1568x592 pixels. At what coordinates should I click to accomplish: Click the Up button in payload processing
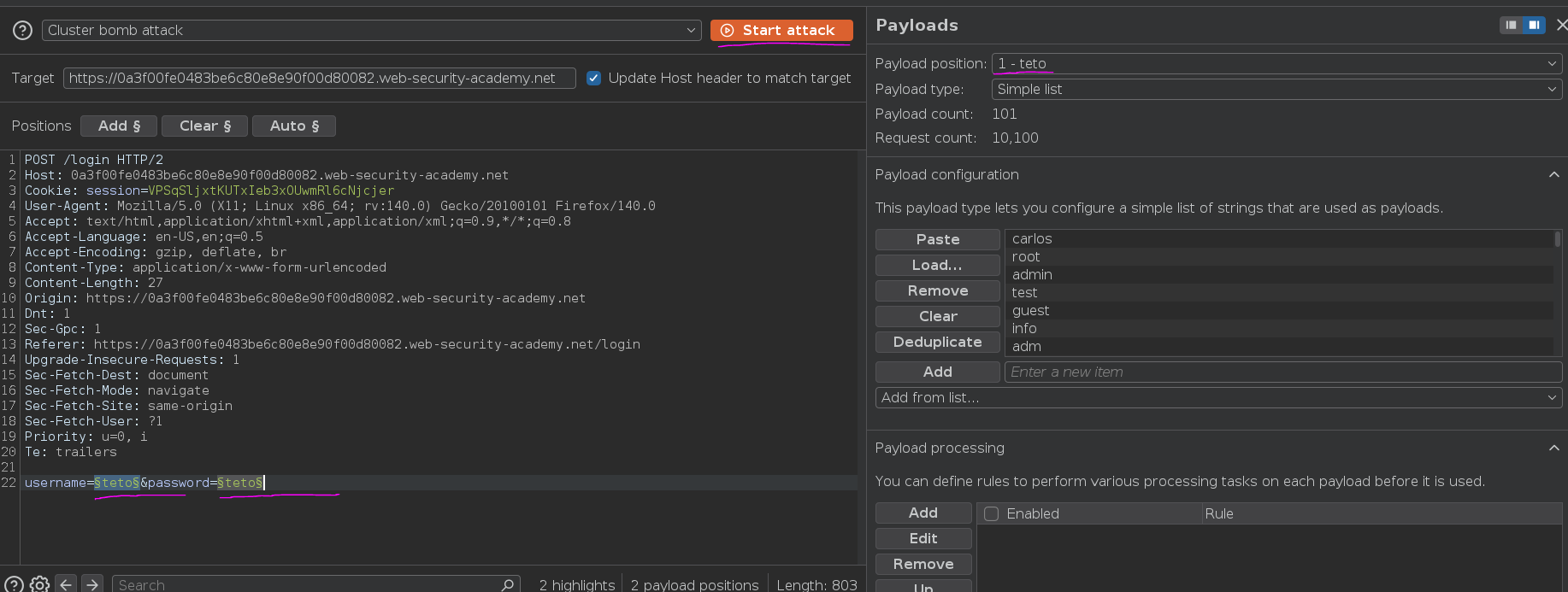(x=923, y=587)
